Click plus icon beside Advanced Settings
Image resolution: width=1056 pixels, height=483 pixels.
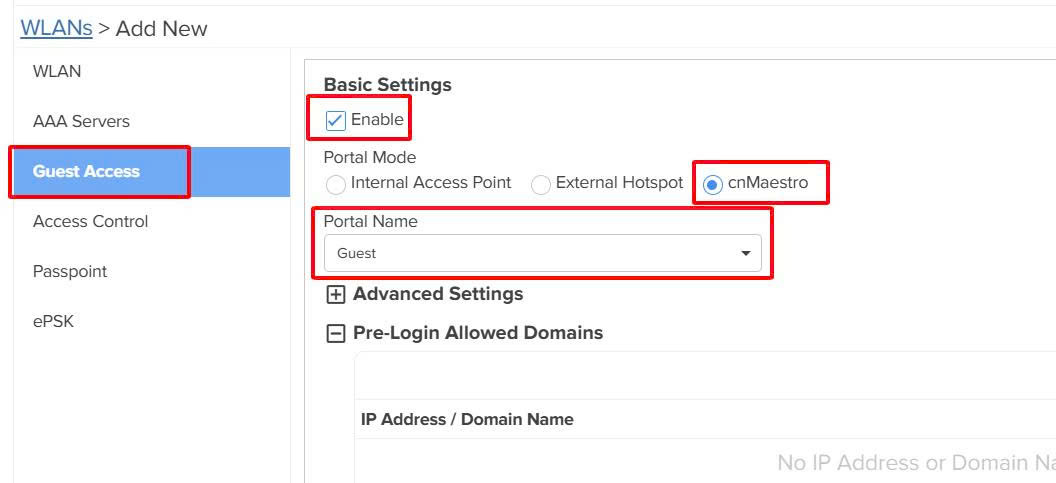click(337, 295)
